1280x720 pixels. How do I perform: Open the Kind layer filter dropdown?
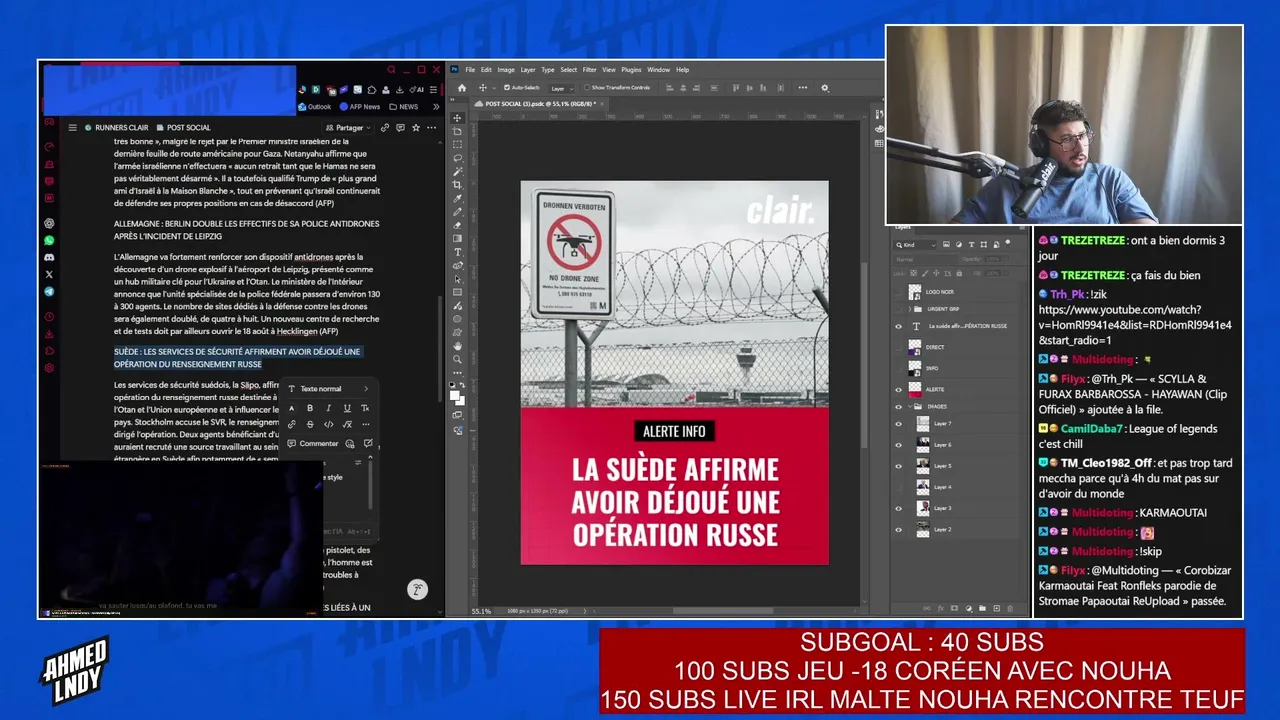click(x=916, y=245)
